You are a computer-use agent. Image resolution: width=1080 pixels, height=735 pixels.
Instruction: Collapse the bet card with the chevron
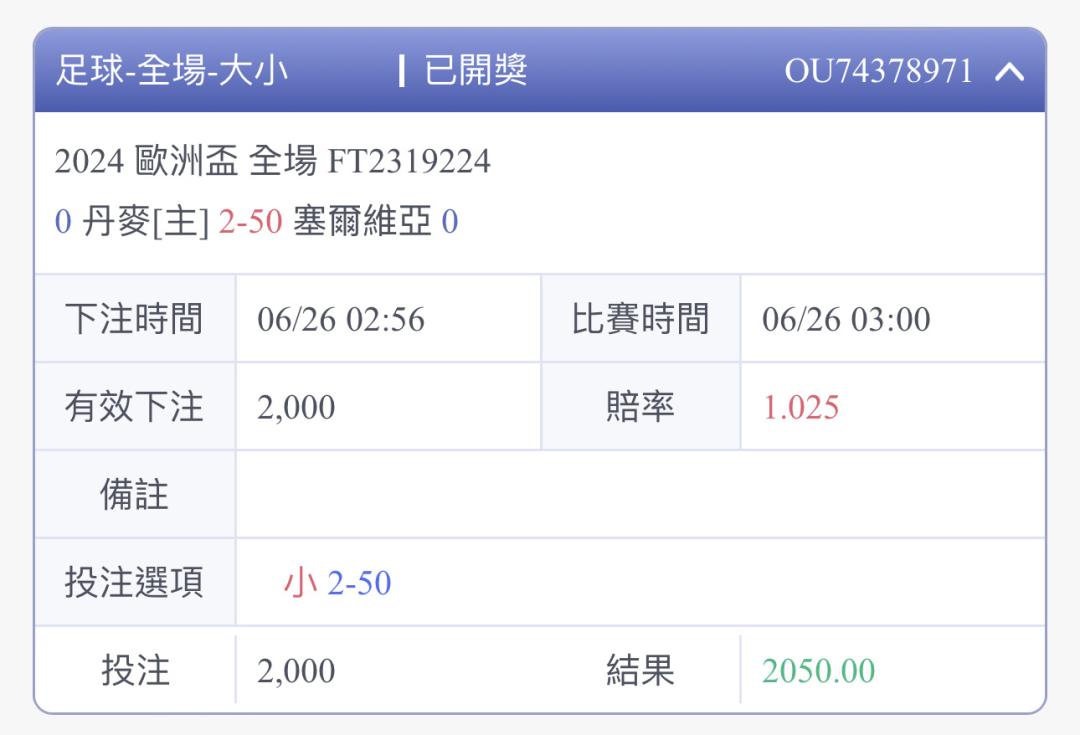pyautogui.click(x=1009, y=72)
